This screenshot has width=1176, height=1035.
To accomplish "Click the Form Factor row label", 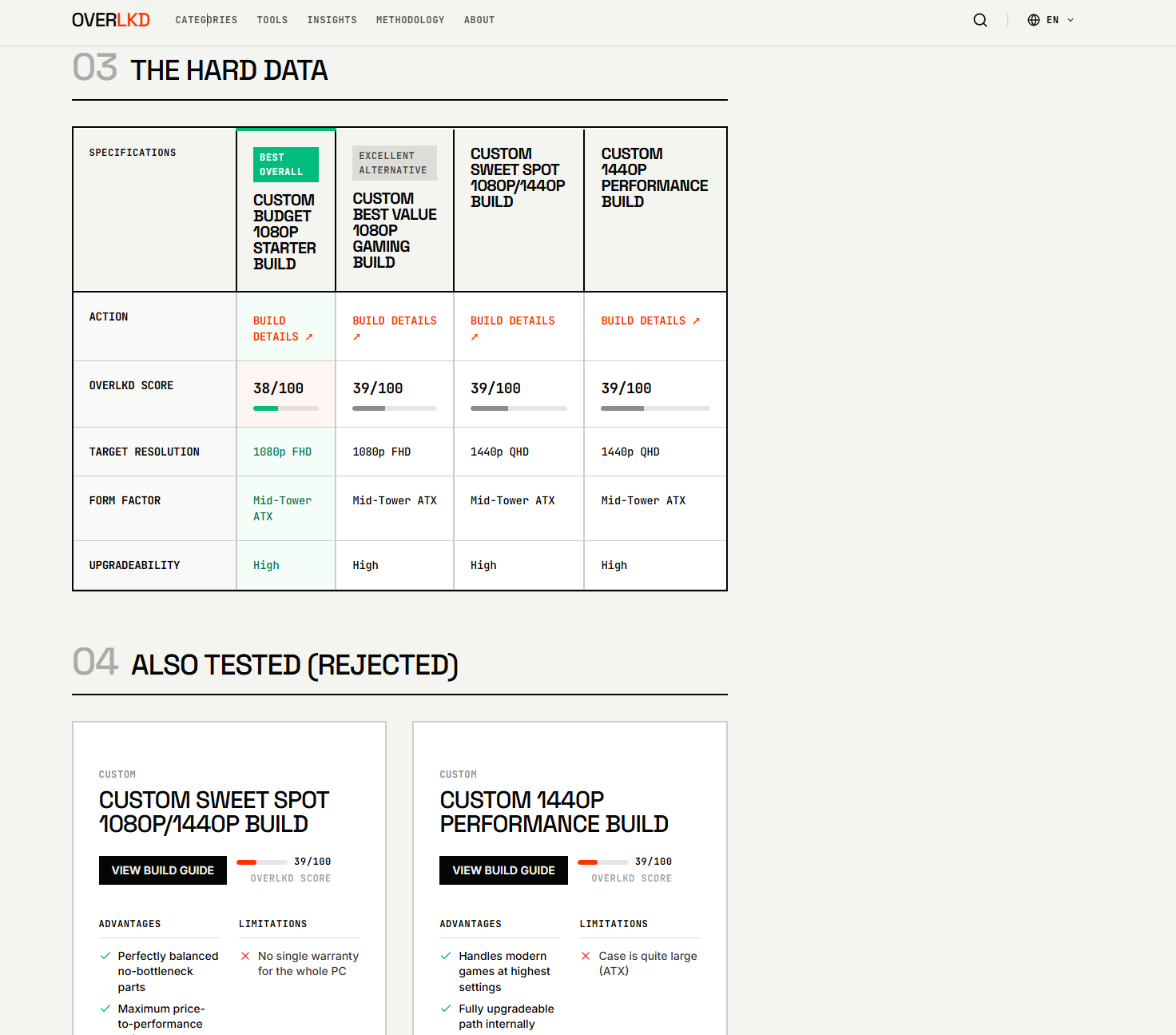I will (125, 500).
